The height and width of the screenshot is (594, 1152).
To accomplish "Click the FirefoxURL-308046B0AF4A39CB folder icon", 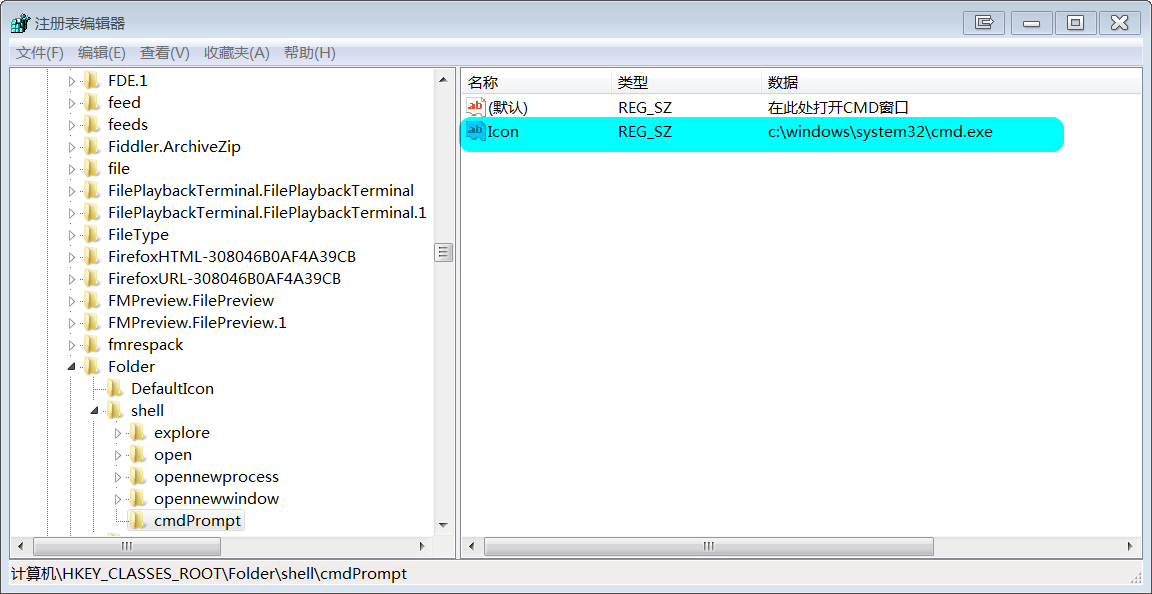I will (92, 279).
